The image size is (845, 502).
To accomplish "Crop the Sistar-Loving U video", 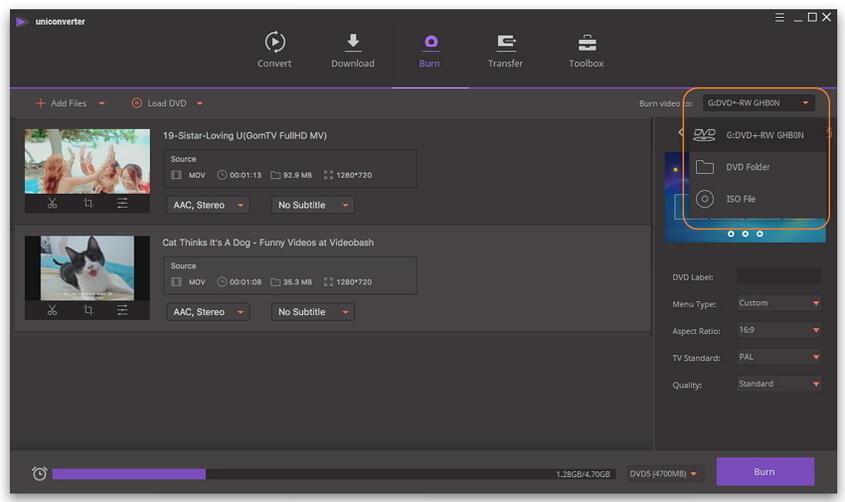I will [x=88, y=203].
